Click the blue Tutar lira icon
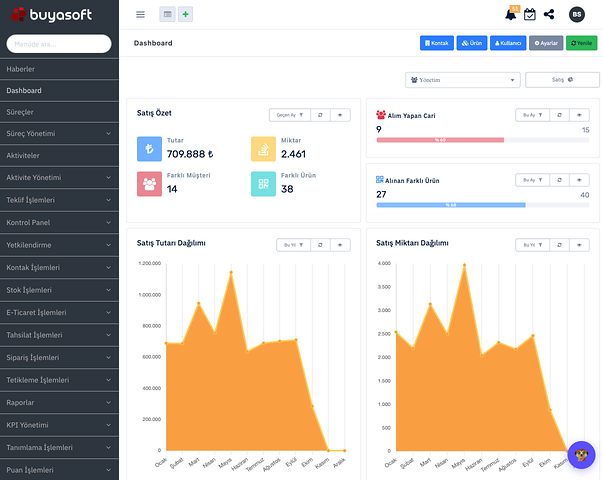Image resolution: width=603 pixels, height=480 pixels. point(149,149)
